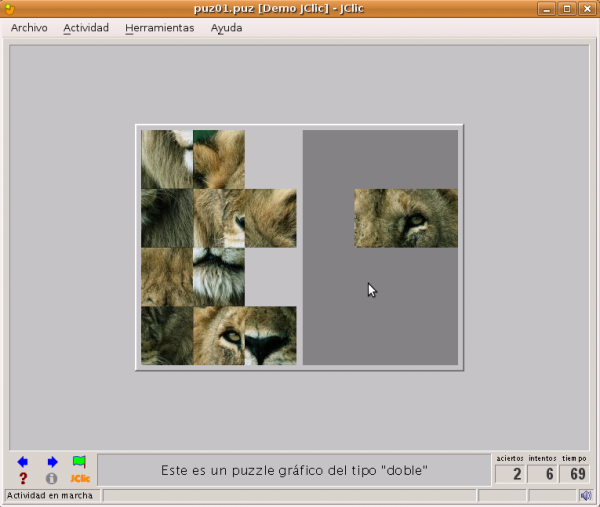The width and height of the screenshot is (600, 507).
Task: Open help with the red question mark
Action: point(23,478)
